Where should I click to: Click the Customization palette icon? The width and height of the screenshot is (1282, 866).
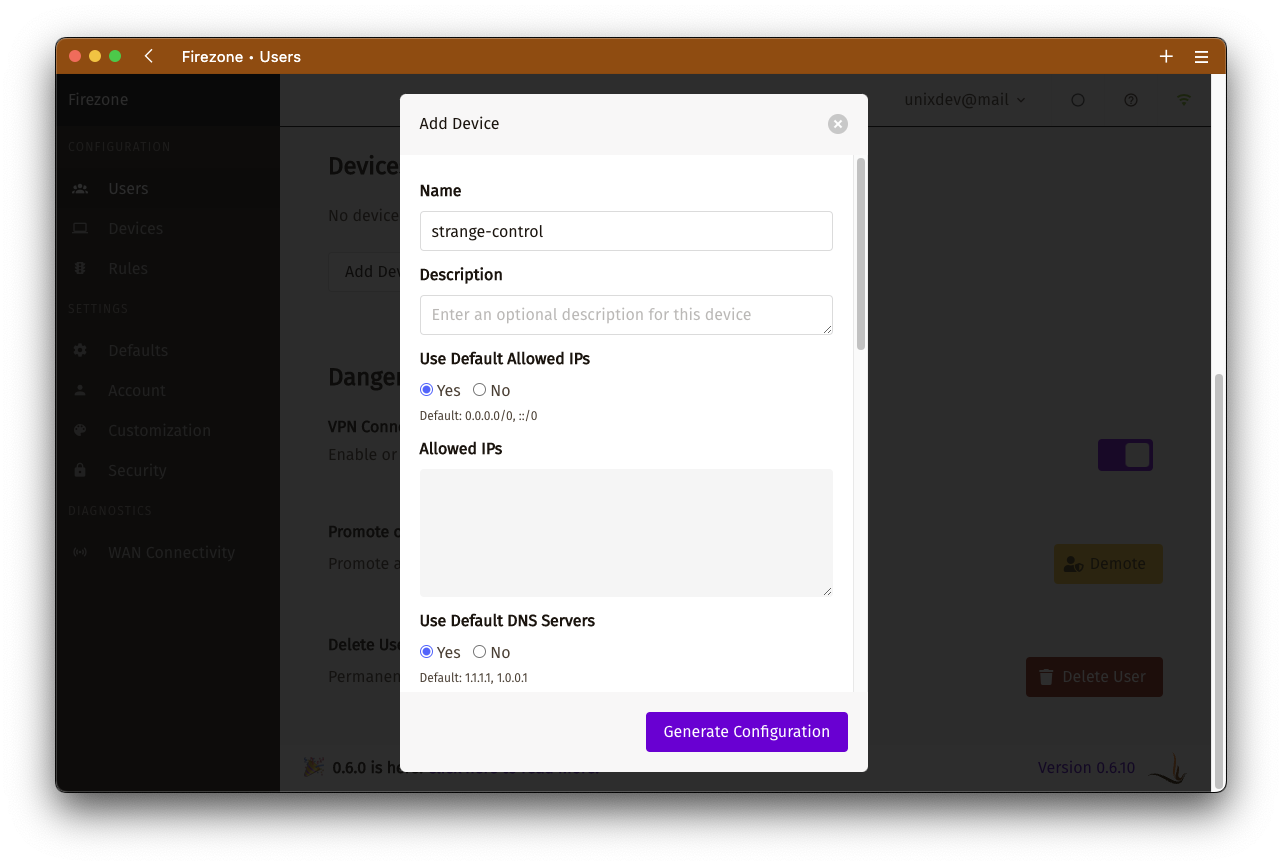tap(80, 431)
